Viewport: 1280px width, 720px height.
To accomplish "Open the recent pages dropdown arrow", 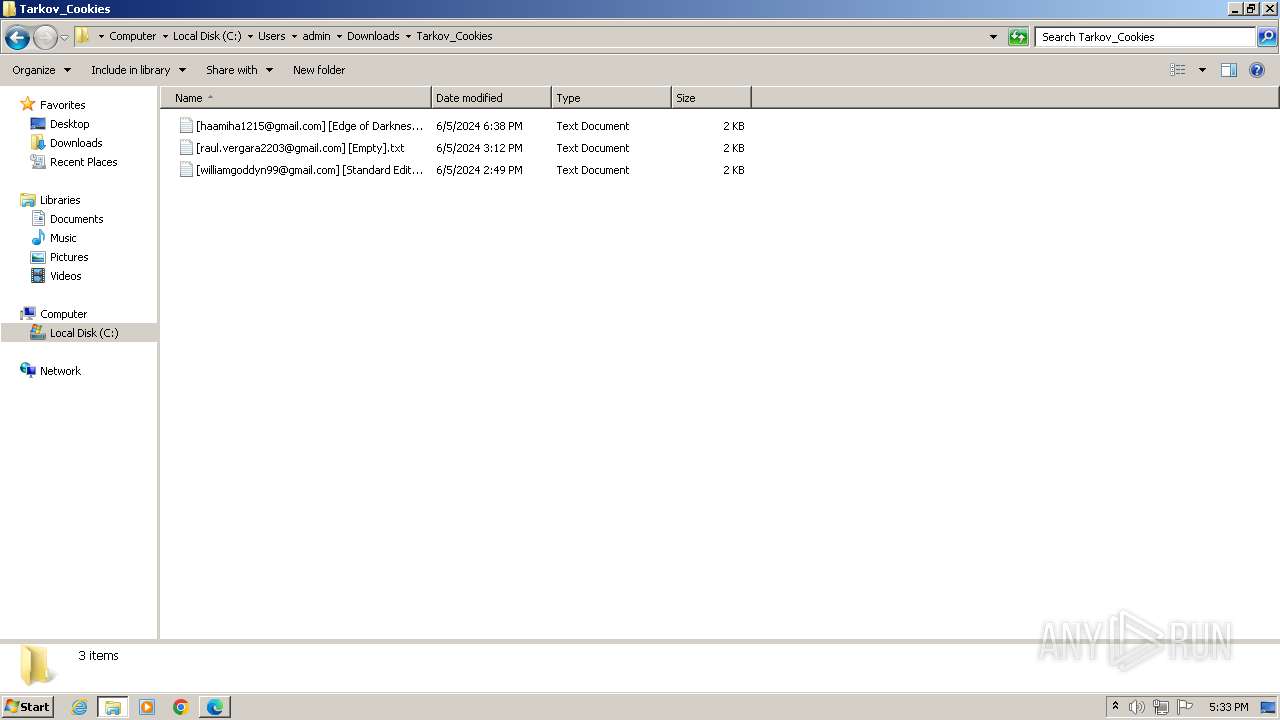I will pos(64,38).
